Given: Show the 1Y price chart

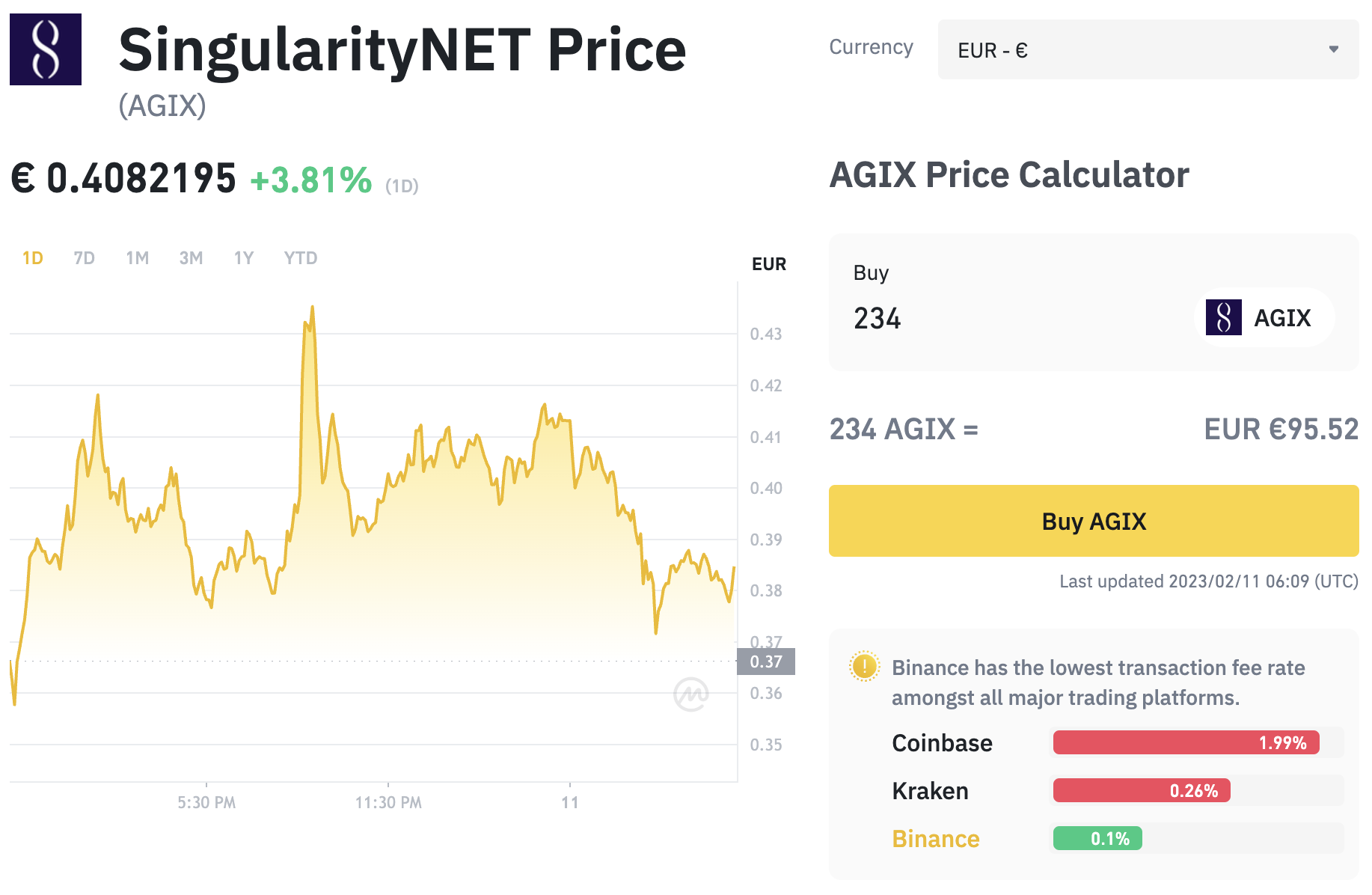Looking at the screenshot, I should (x=244, y=258).
